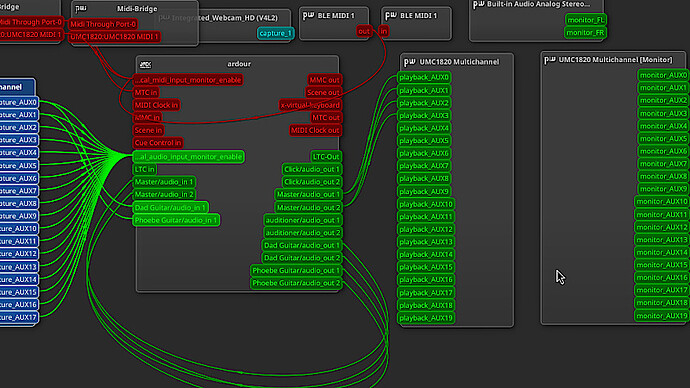Select the BLE MIDI 1 in port
This screenshot has width=690, height=388.
(384, 31)
